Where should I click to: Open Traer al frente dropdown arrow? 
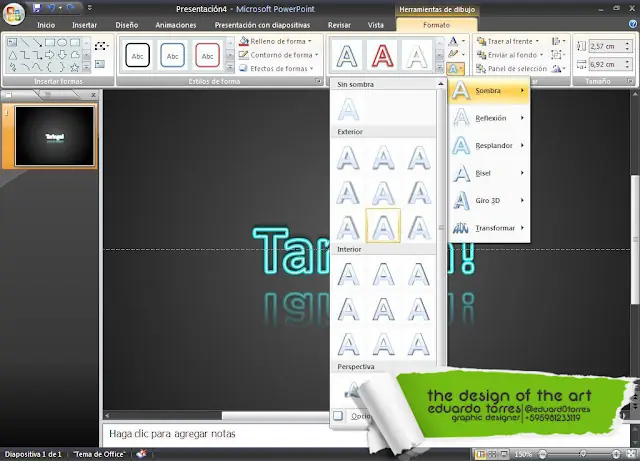537,41
